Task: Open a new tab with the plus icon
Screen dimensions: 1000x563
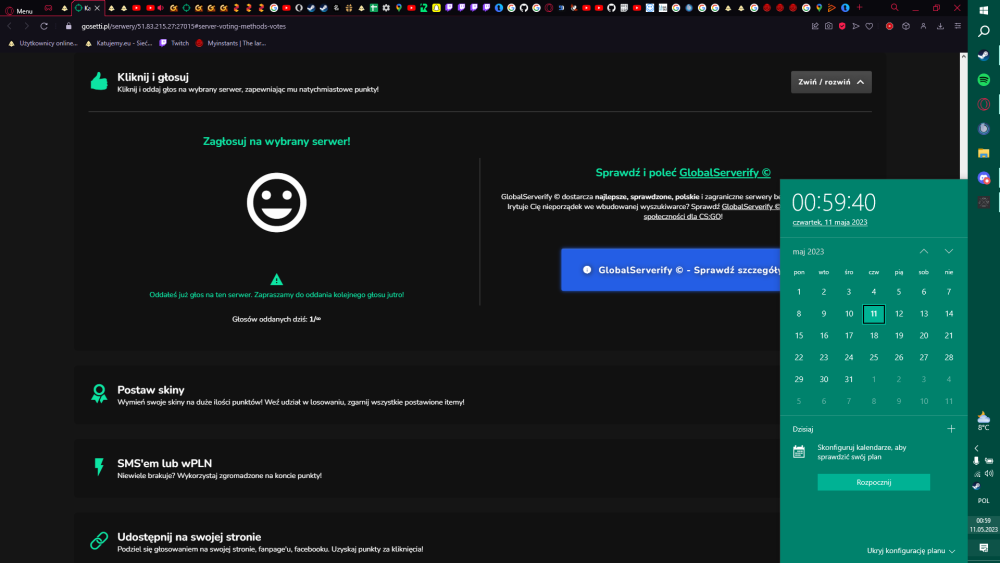Action: 859,8
